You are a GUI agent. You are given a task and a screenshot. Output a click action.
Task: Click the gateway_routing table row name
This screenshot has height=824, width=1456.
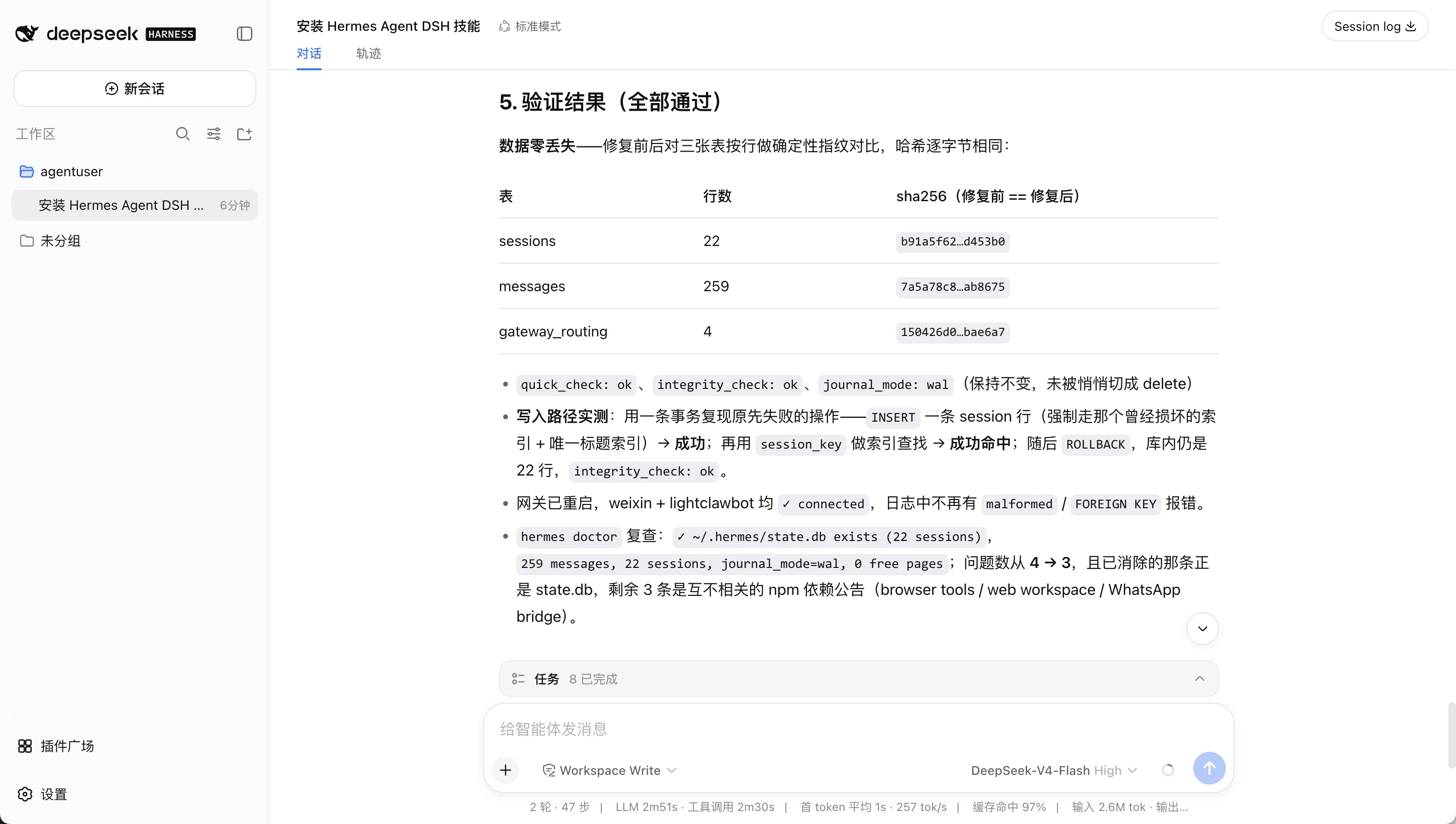point(553,332)
